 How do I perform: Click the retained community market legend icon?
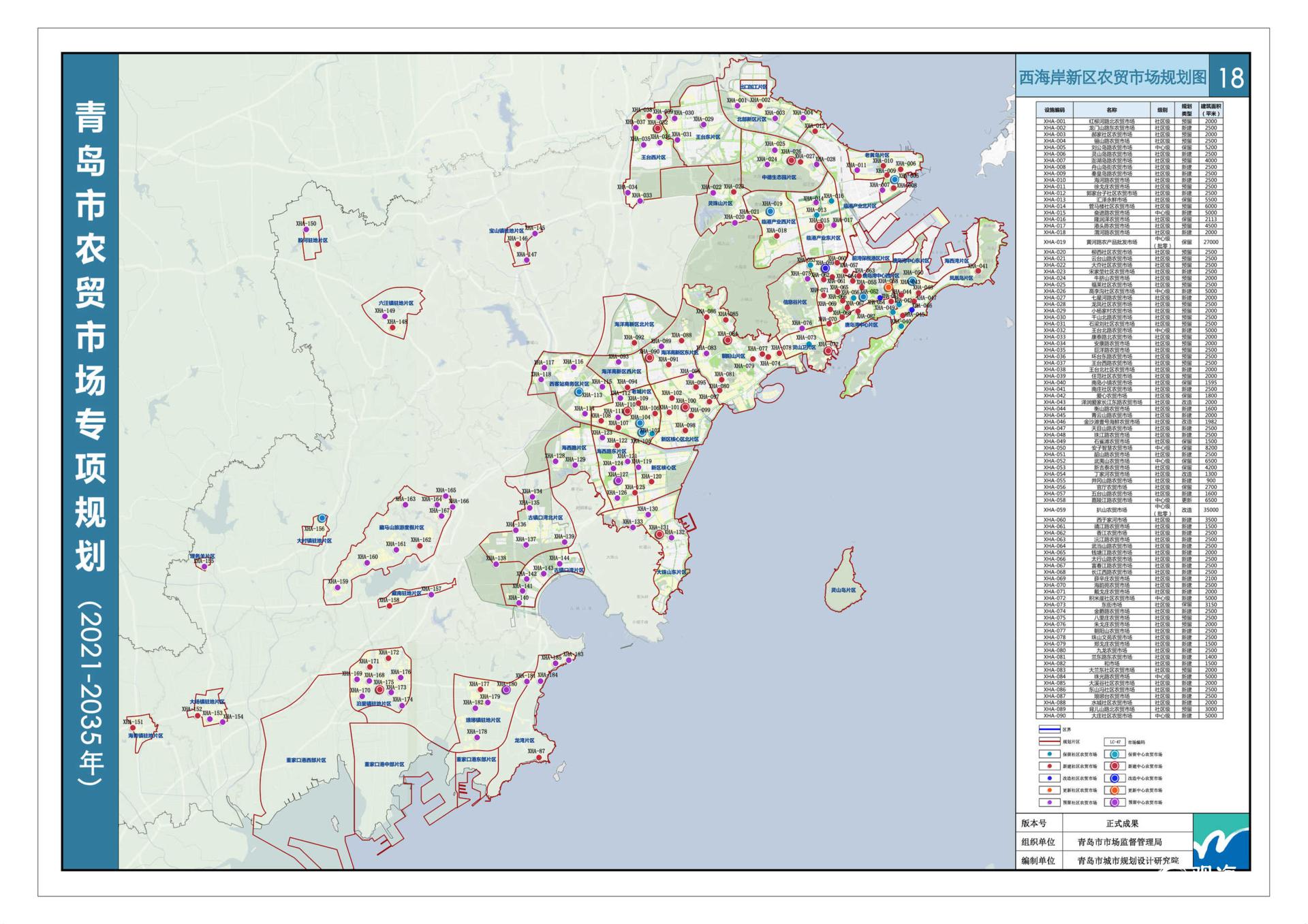click(x=1050, y=754)
